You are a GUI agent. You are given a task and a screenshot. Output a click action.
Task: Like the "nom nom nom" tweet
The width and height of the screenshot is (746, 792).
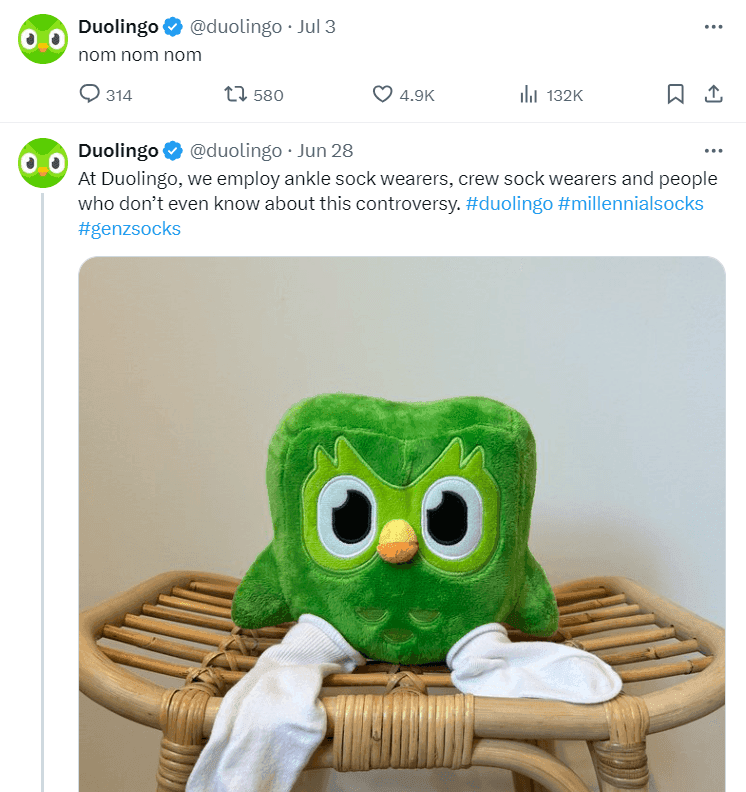coord(382,95)
